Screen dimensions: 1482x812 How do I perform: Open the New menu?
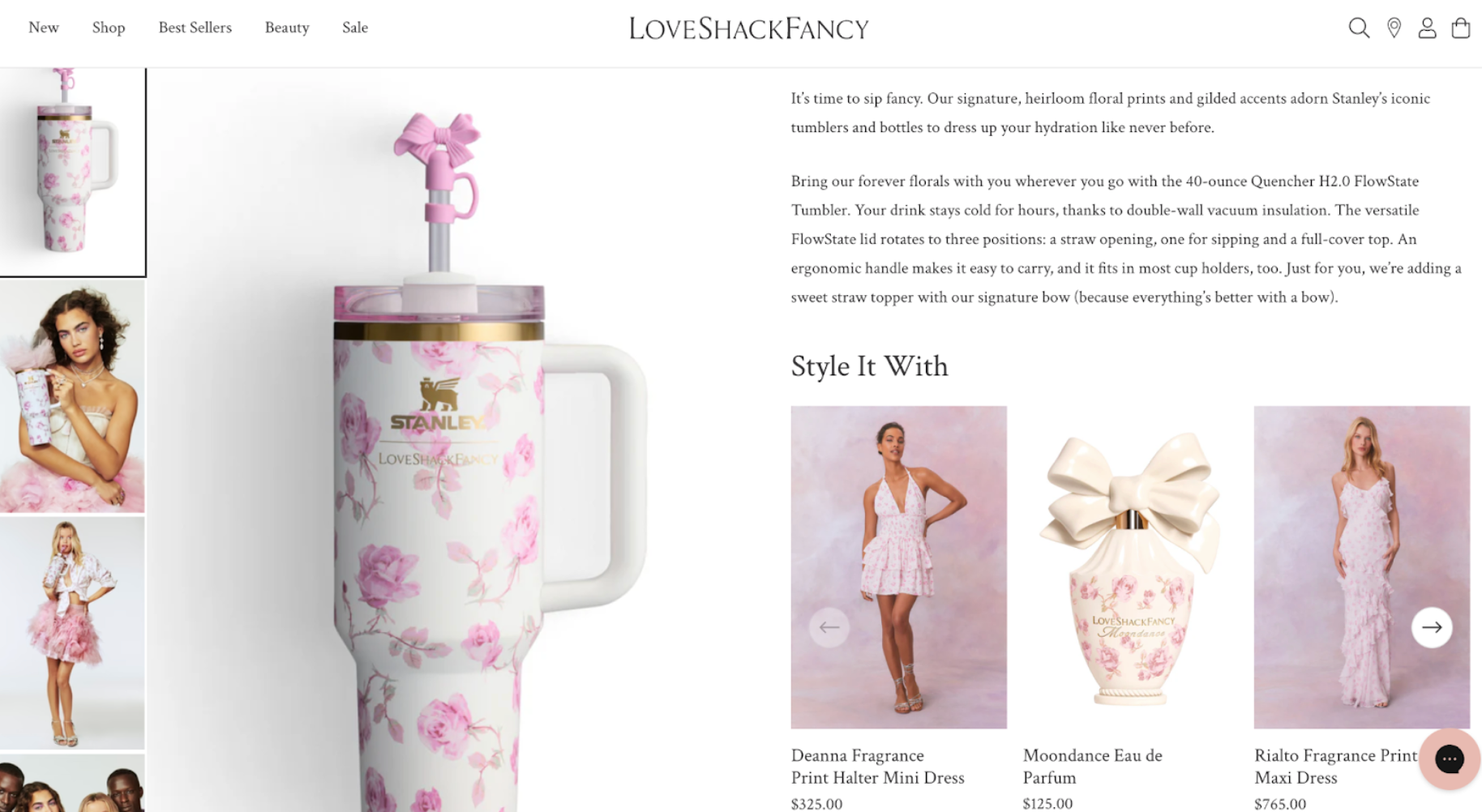click(44, 28)
